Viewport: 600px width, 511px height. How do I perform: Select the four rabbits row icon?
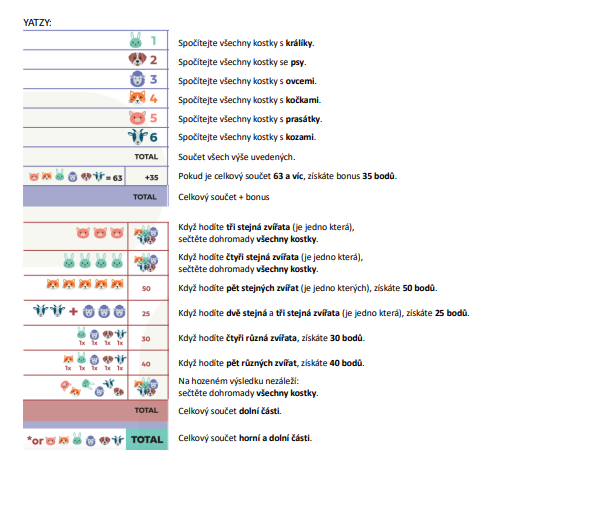coord(93,261)
